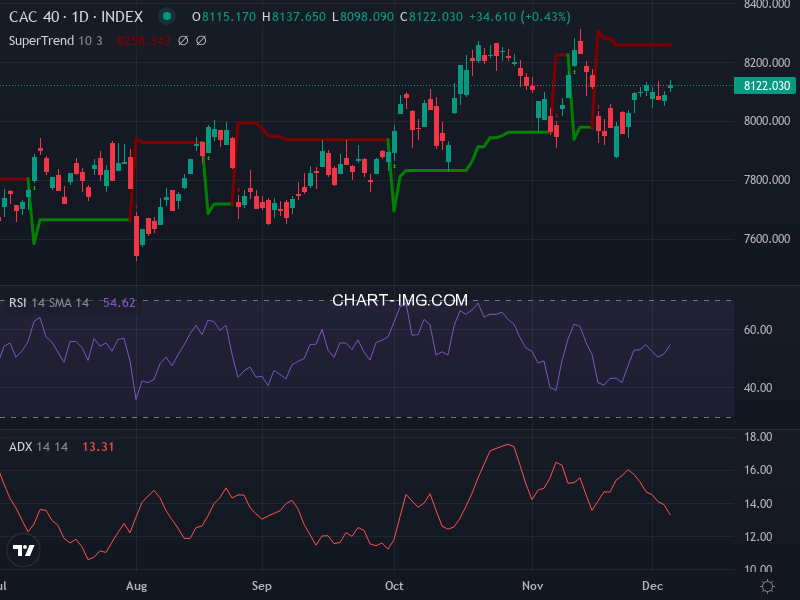Viewport: 800px width, 600px height.
Task: Click the RSI legend label
Action: [18, 300]
